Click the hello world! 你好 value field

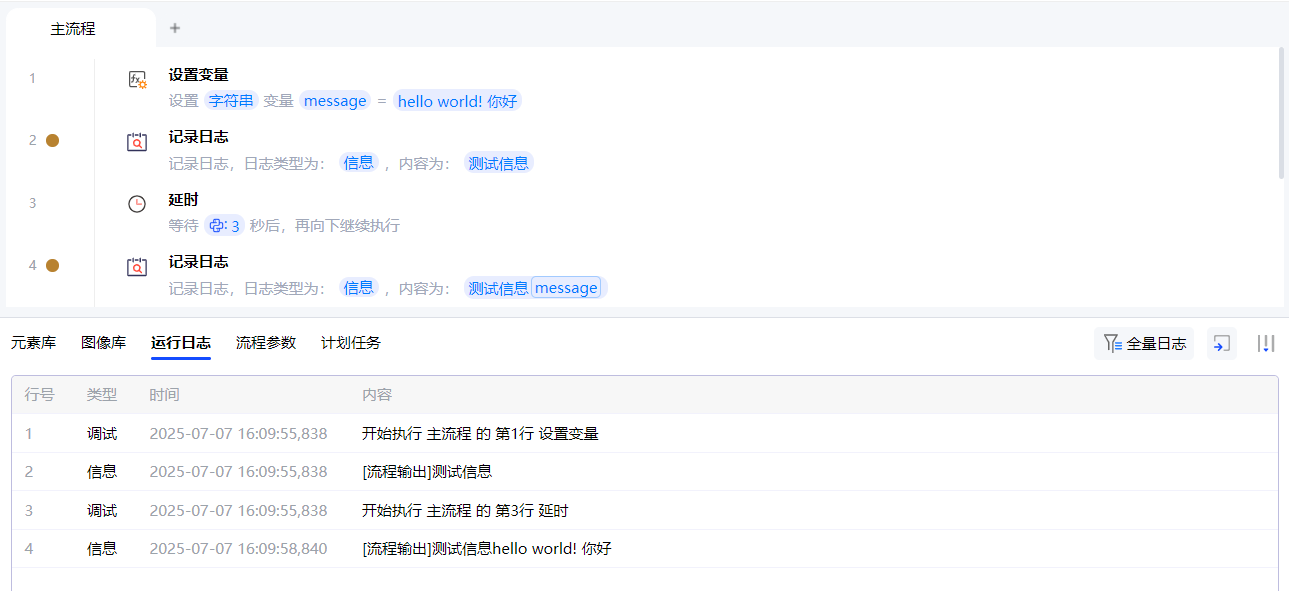pos(458,101)
